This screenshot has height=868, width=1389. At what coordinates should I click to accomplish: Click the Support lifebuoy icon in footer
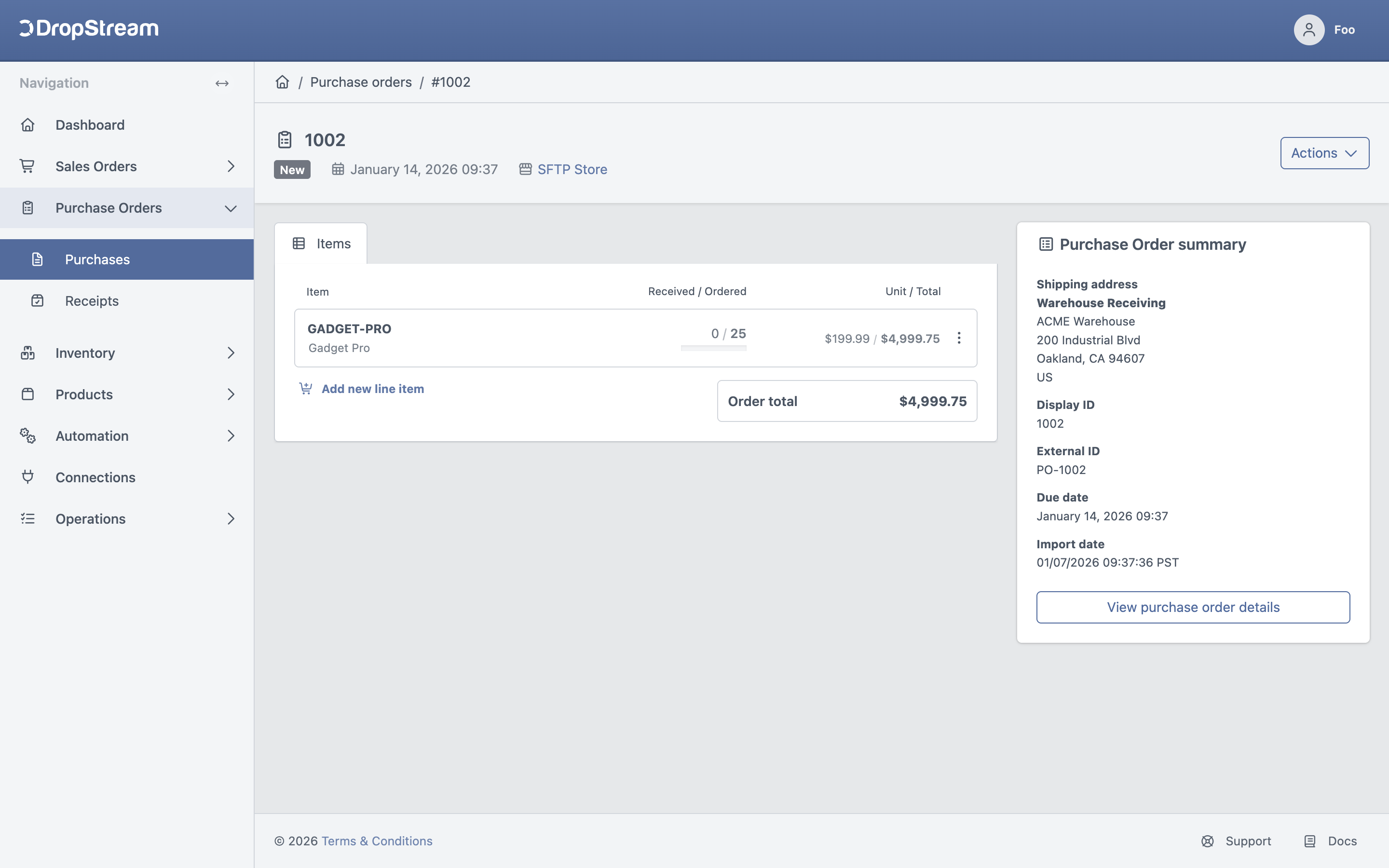[x=1208, y=841]
